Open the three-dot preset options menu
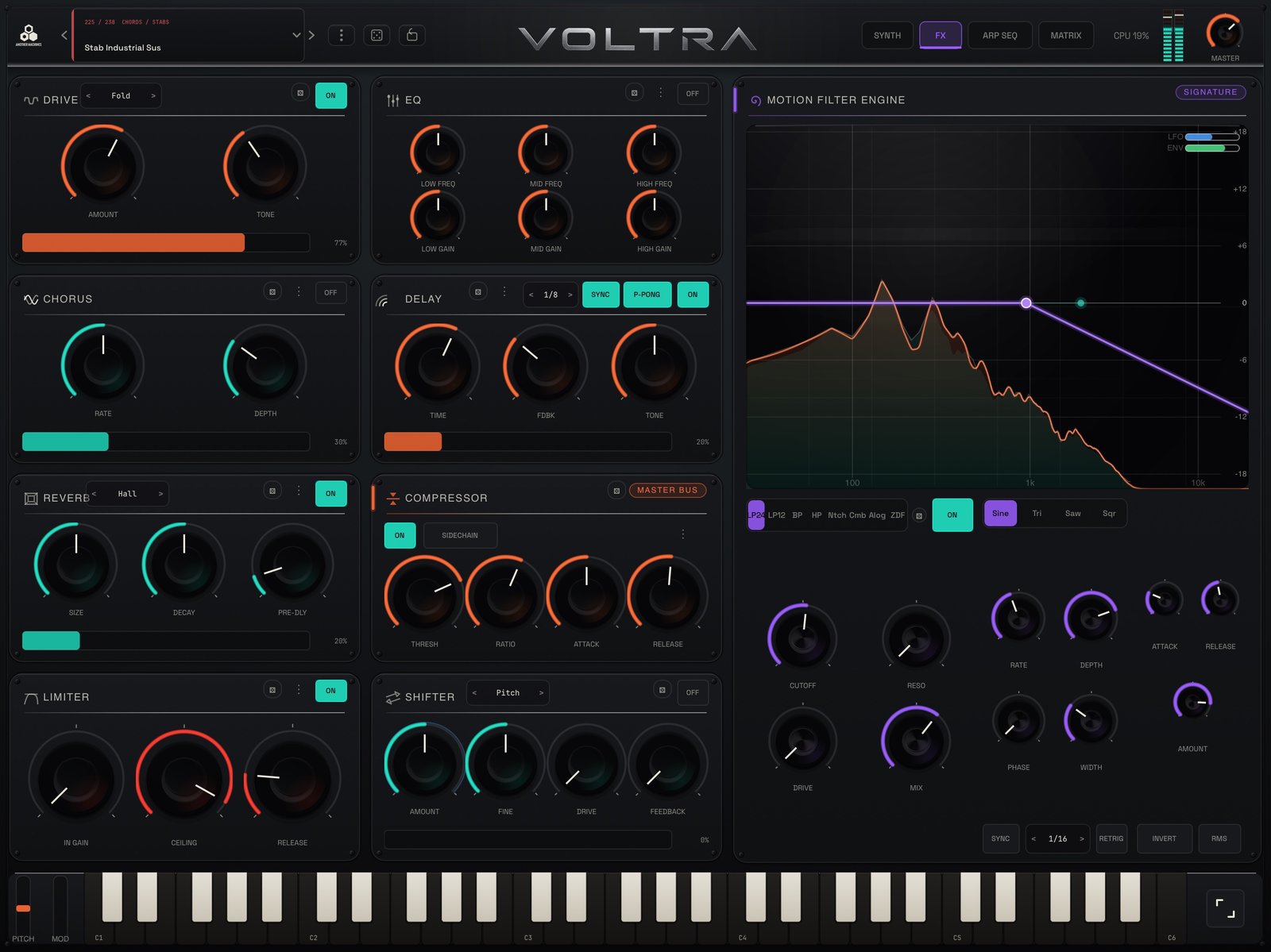This screenshot has height=952, width=1271. (x=342, y=35)
